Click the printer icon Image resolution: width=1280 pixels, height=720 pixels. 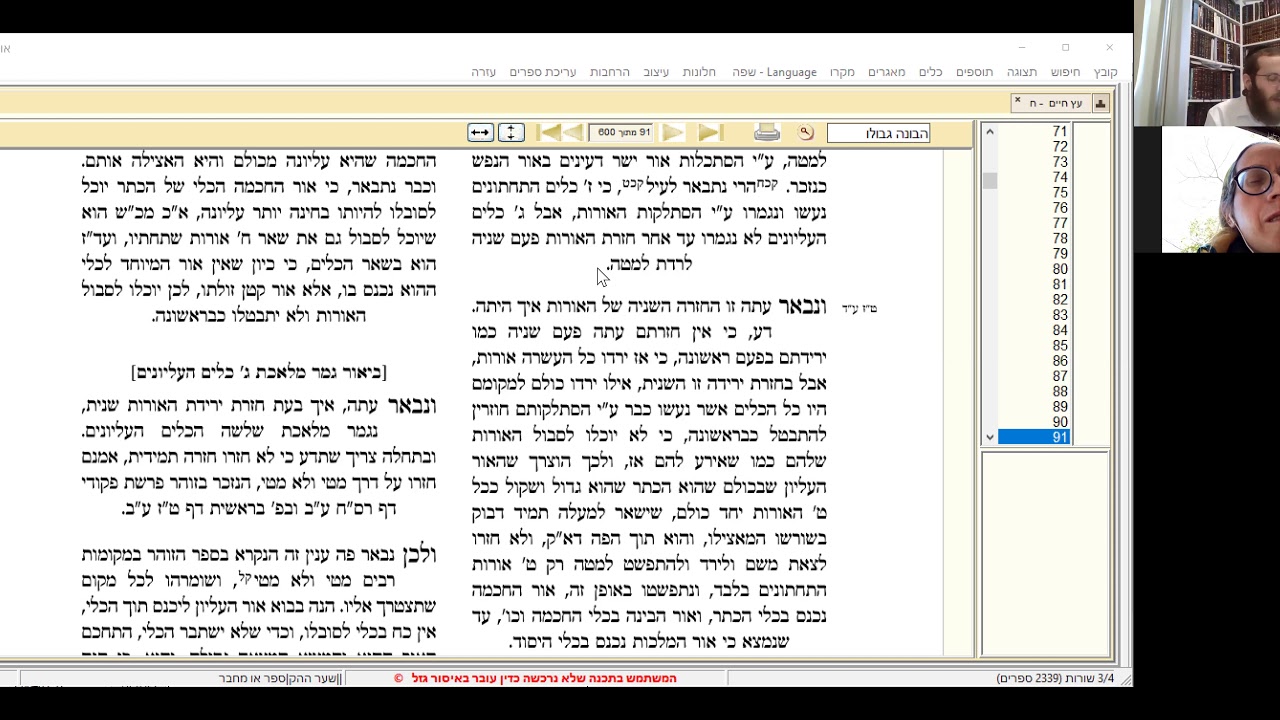pyautogui.click(x=767, y=133)
